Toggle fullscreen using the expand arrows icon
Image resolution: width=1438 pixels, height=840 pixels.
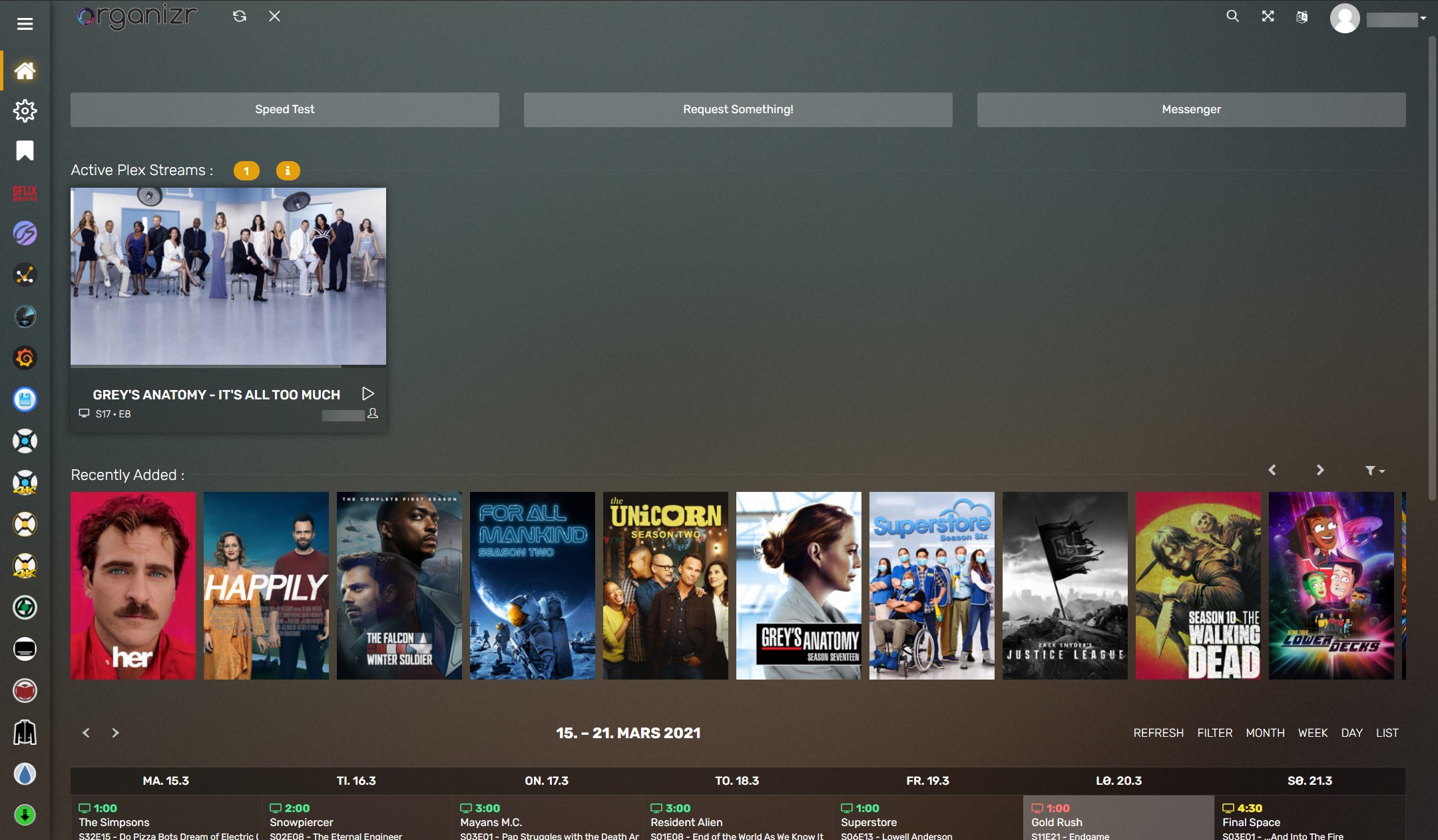[x=1268, y=16]
